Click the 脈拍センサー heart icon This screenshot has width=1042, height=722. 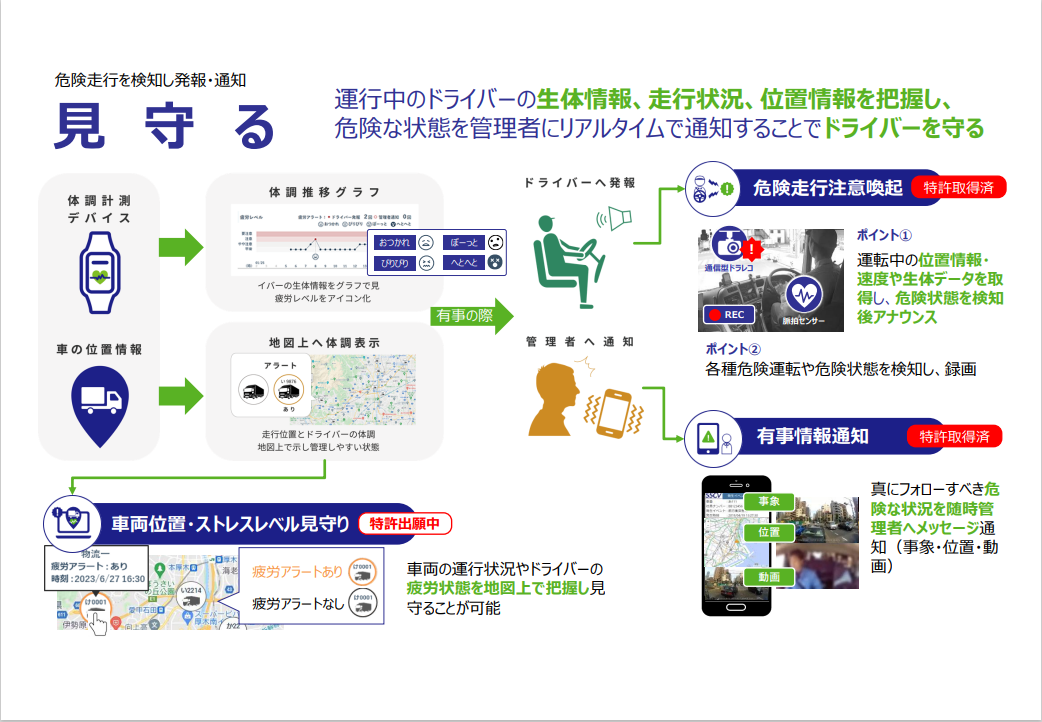(x=803, y=294)
